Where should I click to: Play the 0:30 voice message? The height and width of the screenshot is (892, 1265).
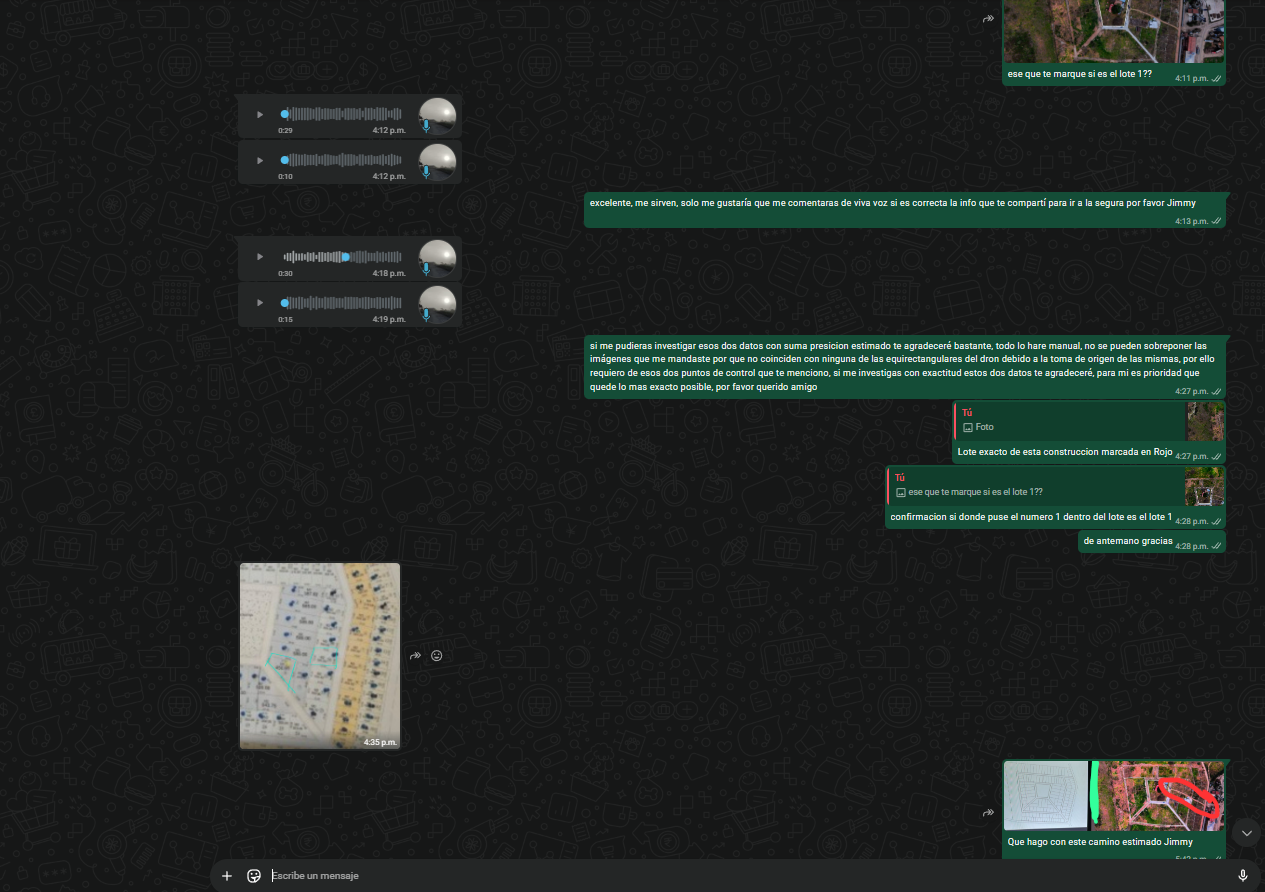(260, 257)
